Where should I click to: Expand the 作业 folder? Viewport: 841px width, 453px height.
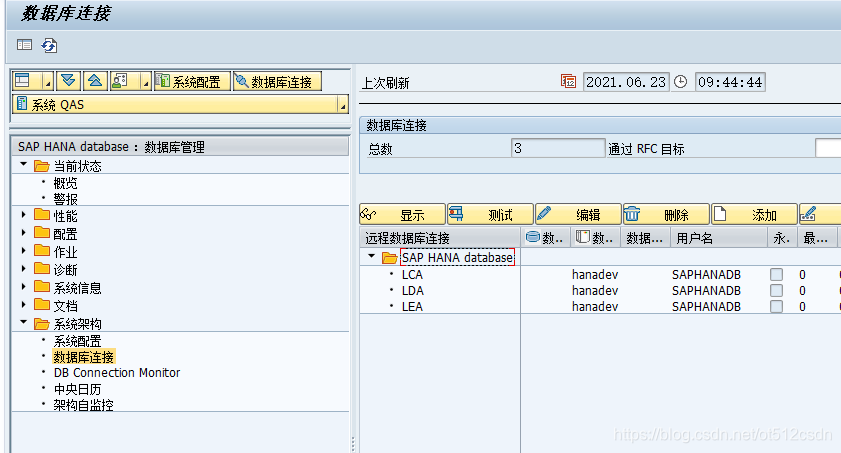coord(23,251)
